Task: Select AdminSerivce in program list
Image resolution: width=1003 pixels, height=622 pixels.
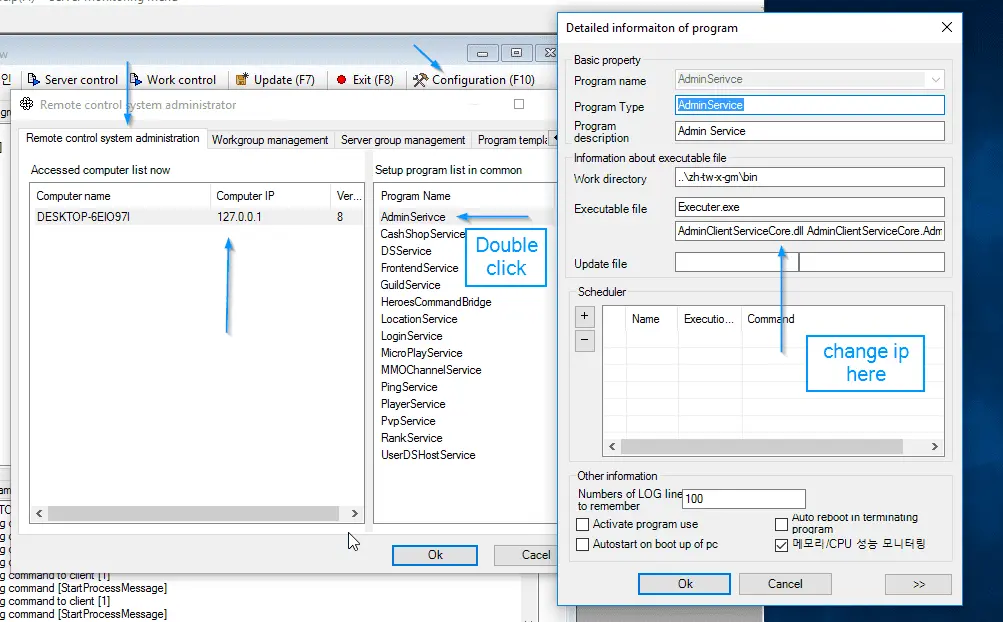Action: (x=413, y=217)
